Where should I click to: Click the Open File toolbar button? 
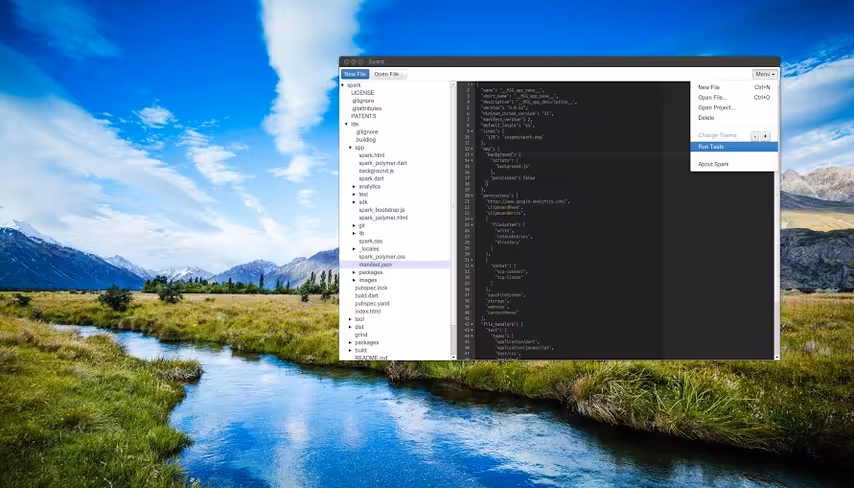pyautogui.click(x=387, y=74)
